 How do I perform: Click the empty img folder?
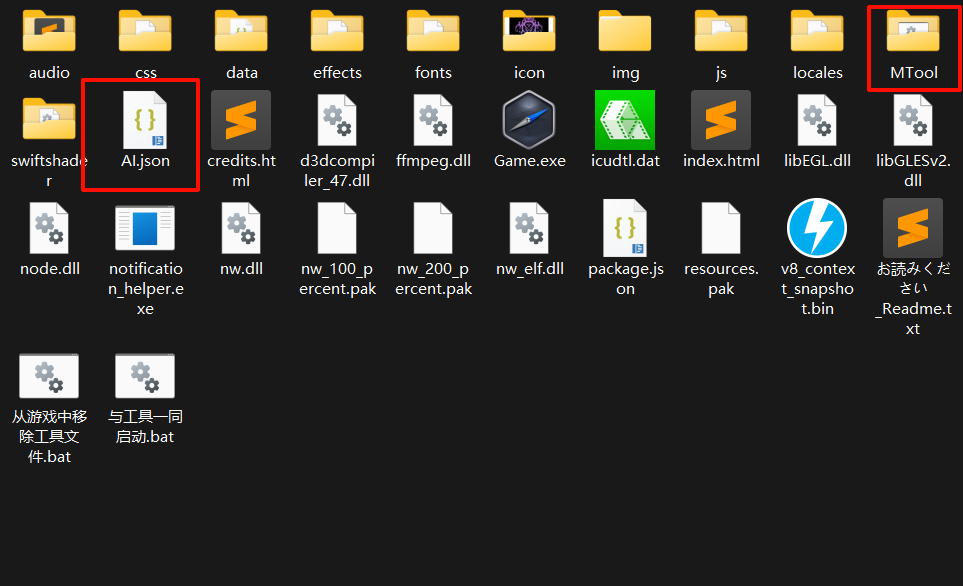click(624, 32)
